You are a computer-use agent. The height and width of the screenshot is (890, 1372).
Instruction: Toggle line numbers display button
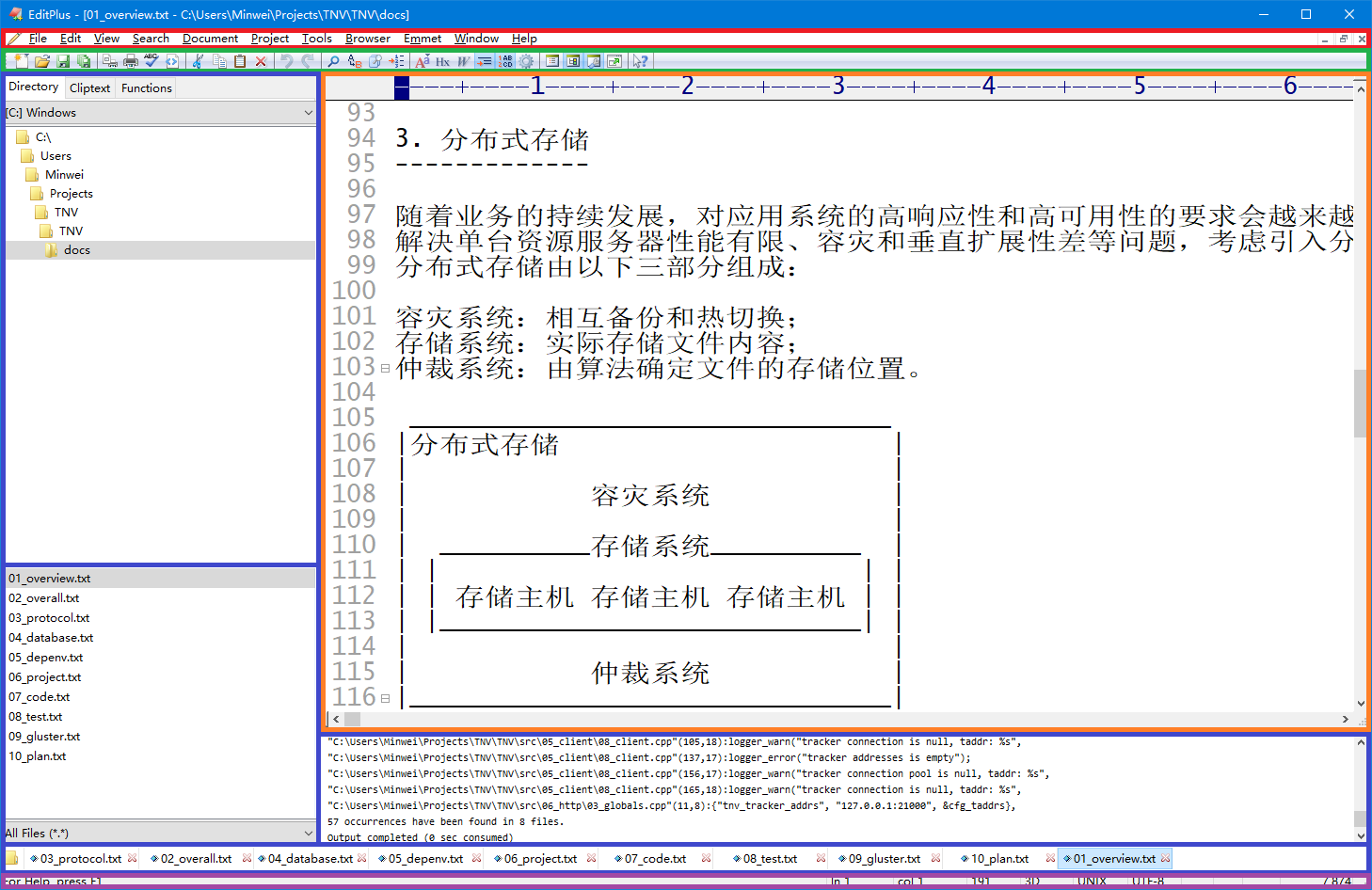click(505, 61)
